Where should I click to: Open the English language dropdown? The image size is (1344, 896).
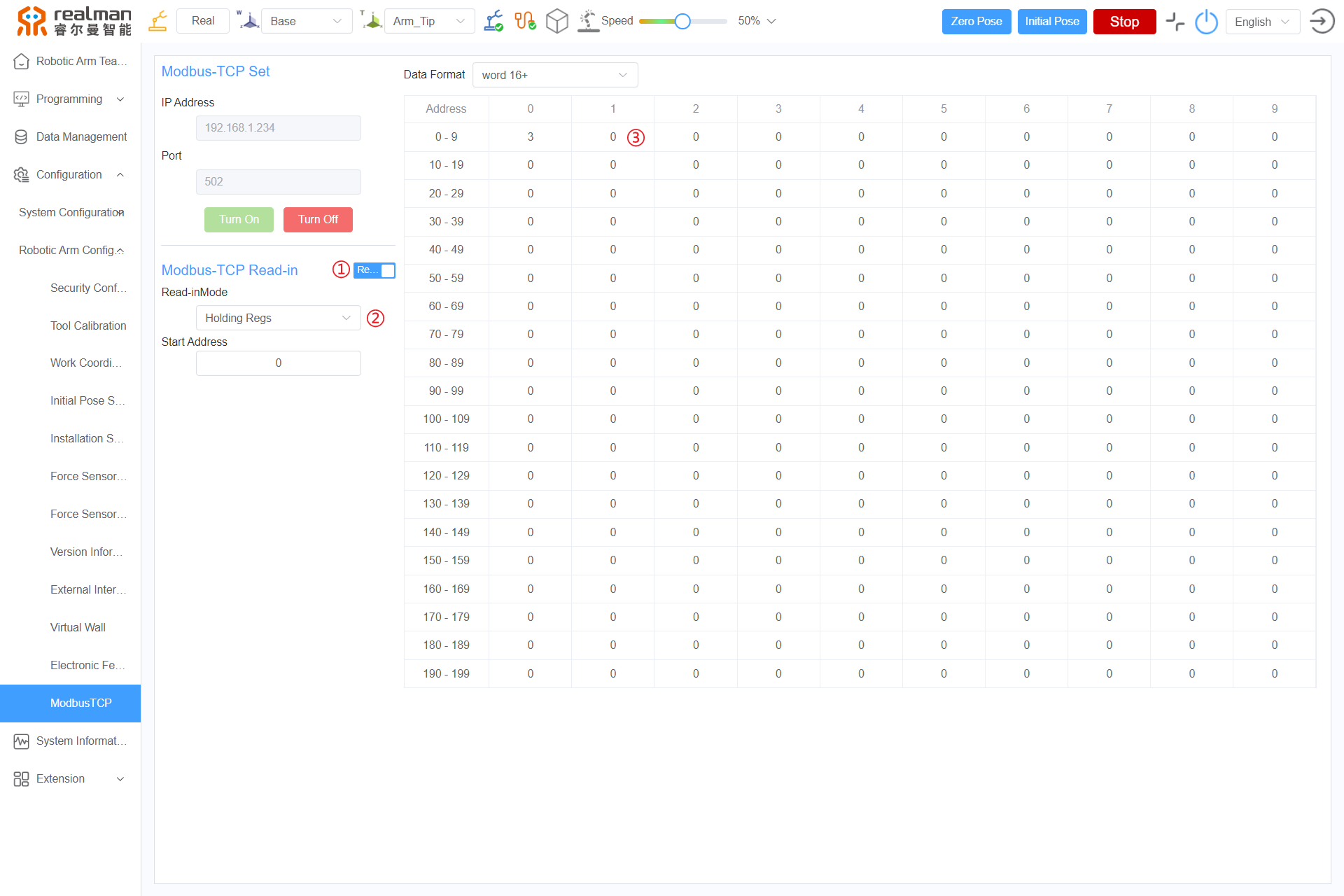click(x=1261, y=22)
